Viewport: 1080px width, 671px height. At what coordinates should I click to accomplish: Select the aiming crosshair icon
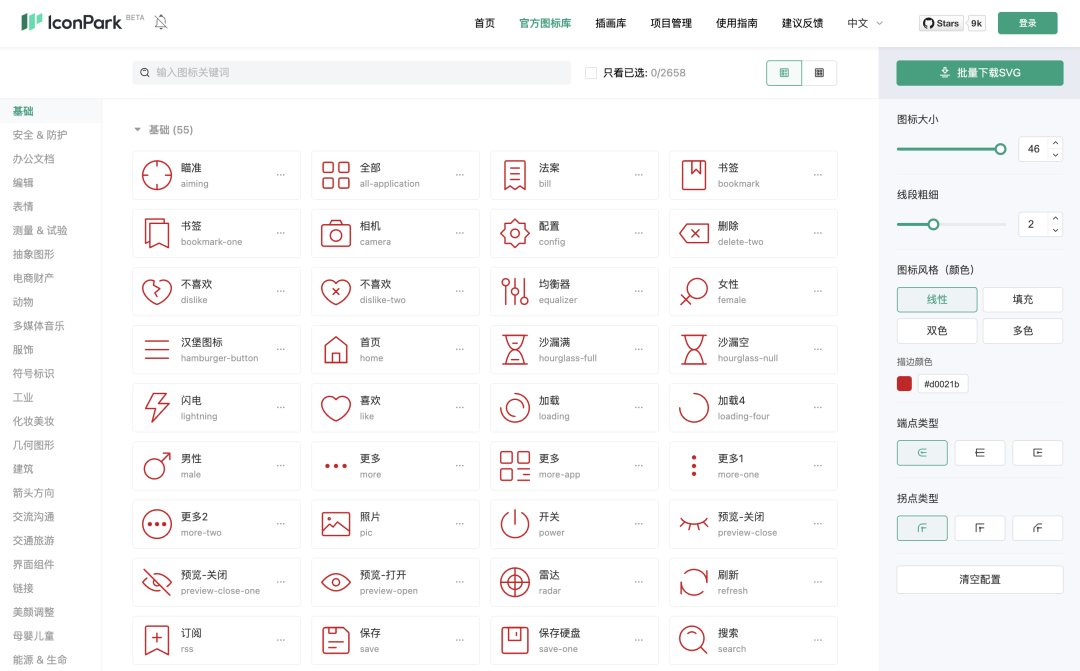156,175
